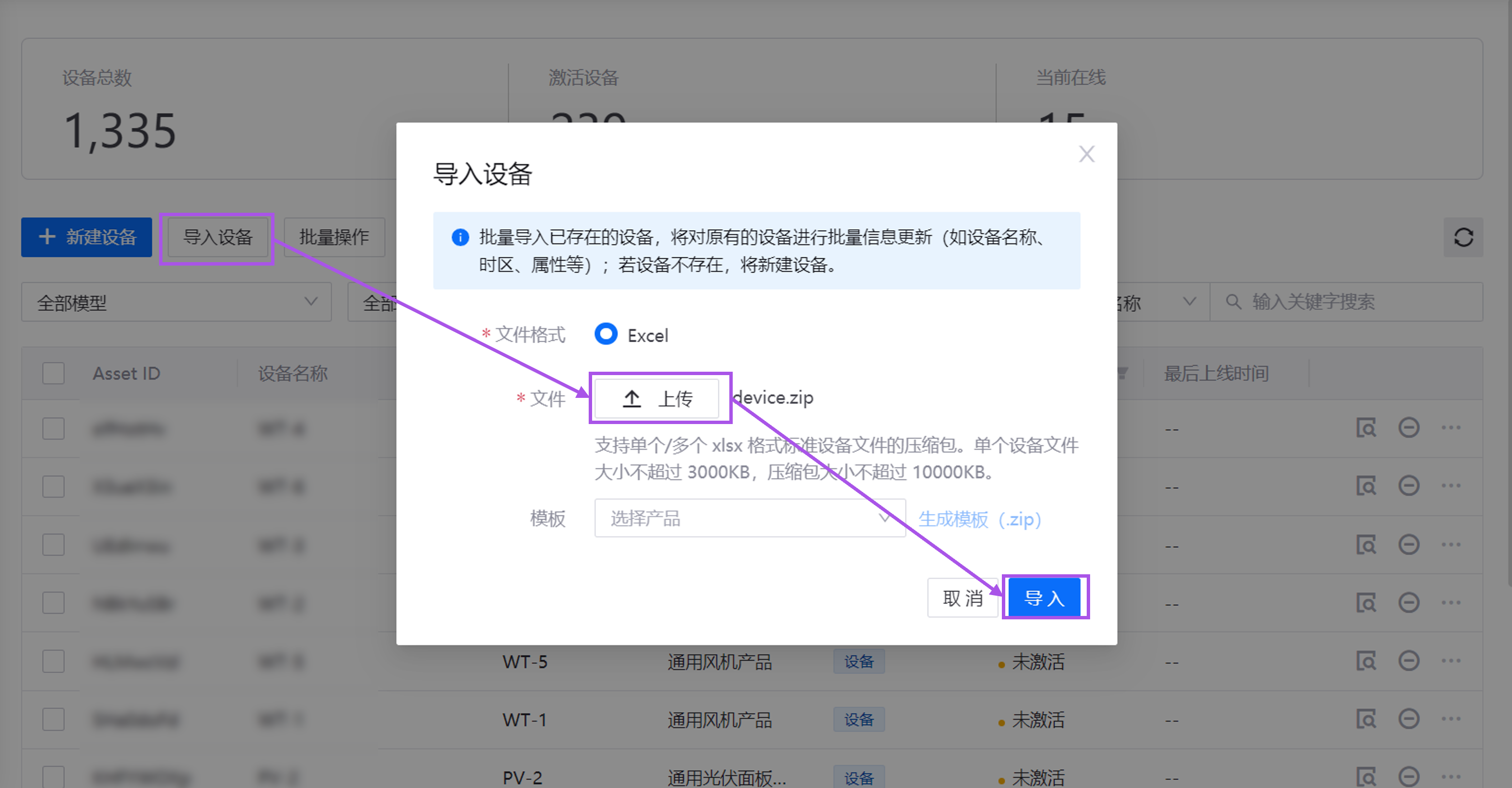This screenshot has width=1512, height=788.
Task: Open the 选择产品 template dropdown
Action: coord(750,518)
